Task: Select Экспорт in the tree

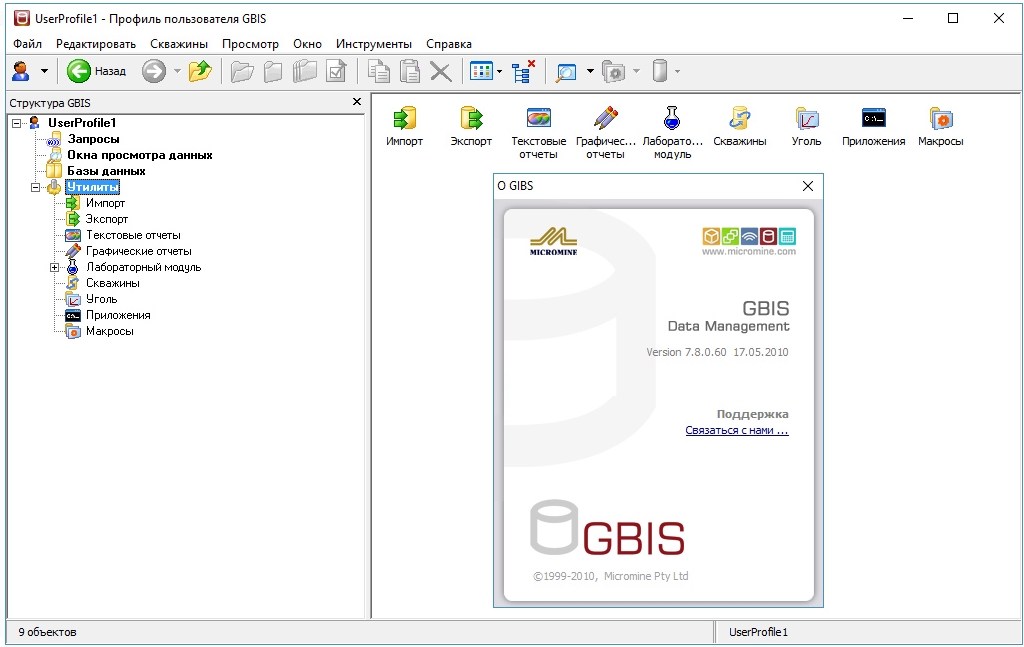Action: point(106,219)
